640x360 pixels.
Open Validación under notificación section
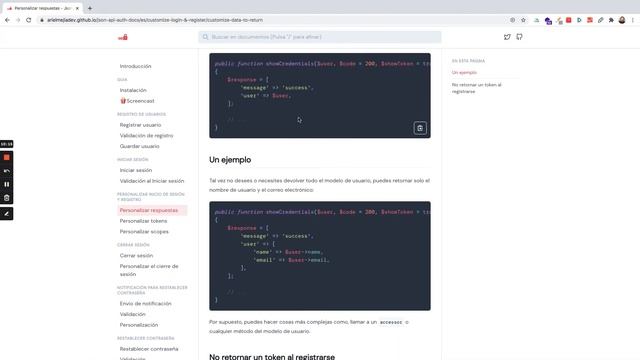point(133,314)
